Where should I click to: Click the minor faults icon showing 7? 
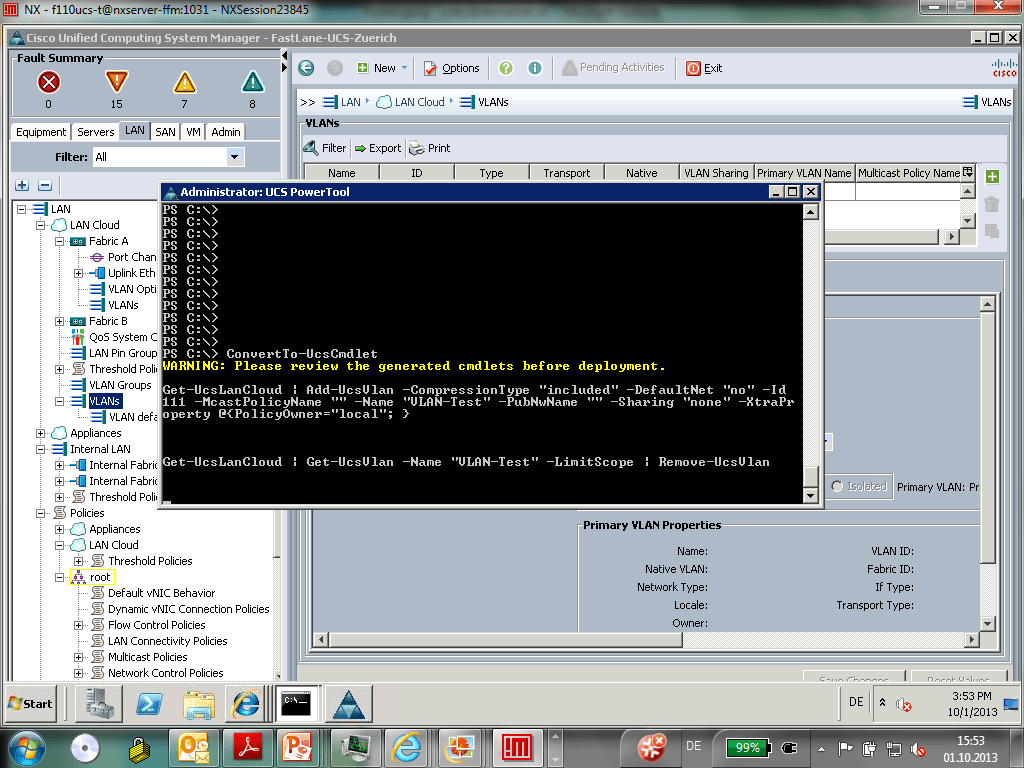[184, 82]
